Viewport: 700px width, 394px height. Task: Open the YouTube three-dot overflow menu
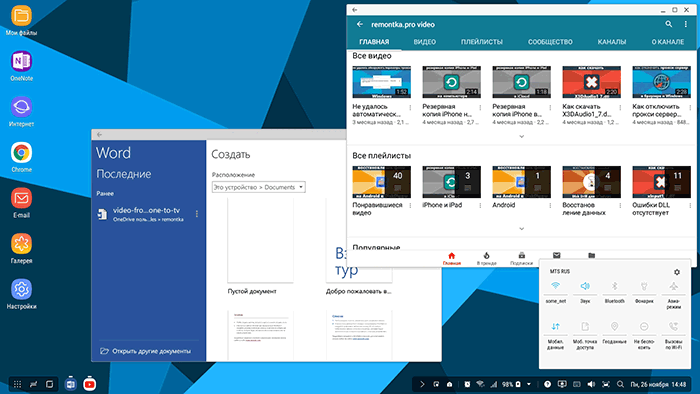(x=686, y=24)
